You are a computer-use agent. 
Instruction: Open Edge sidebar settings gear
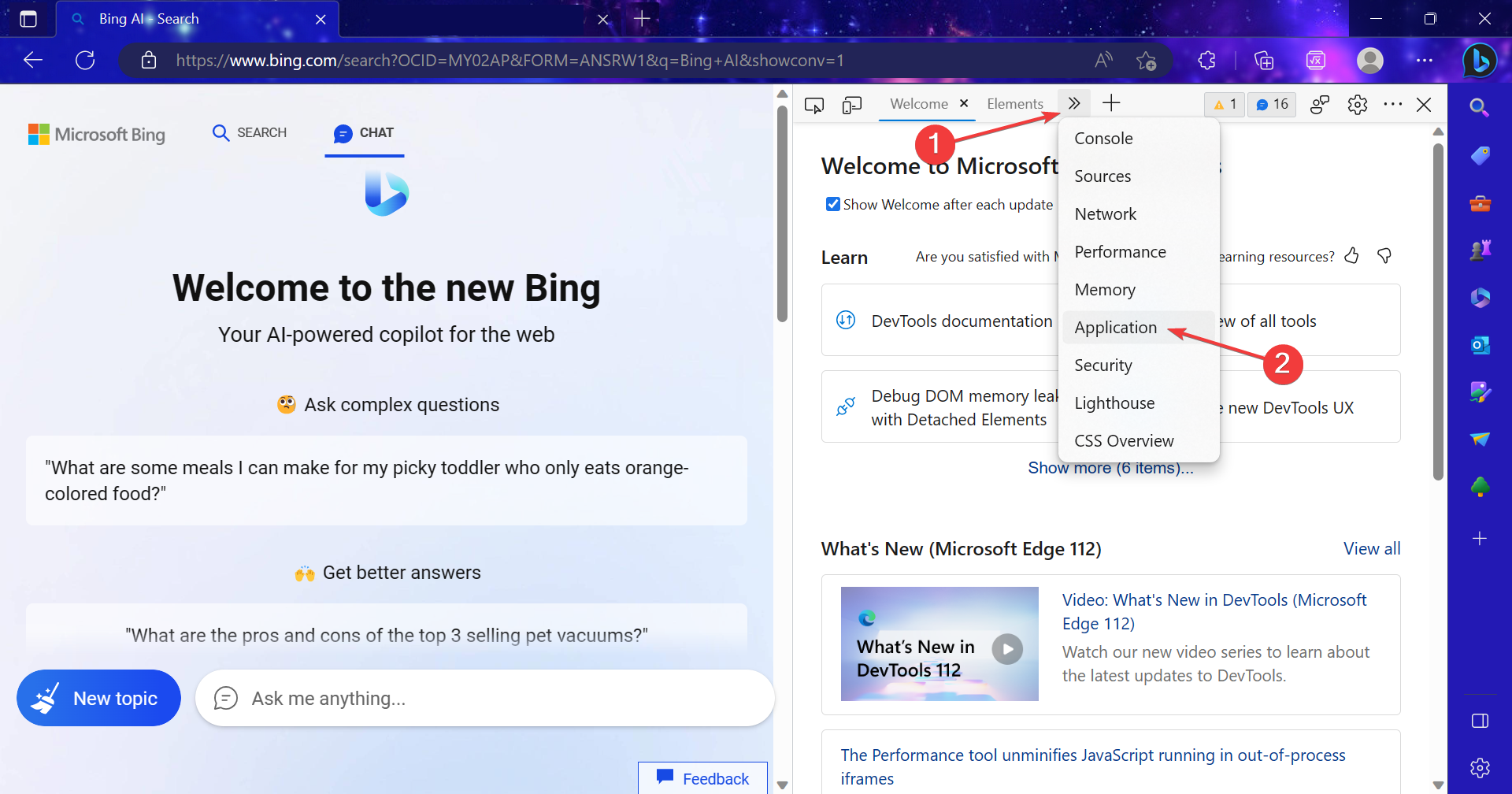tap(1480, 768)
